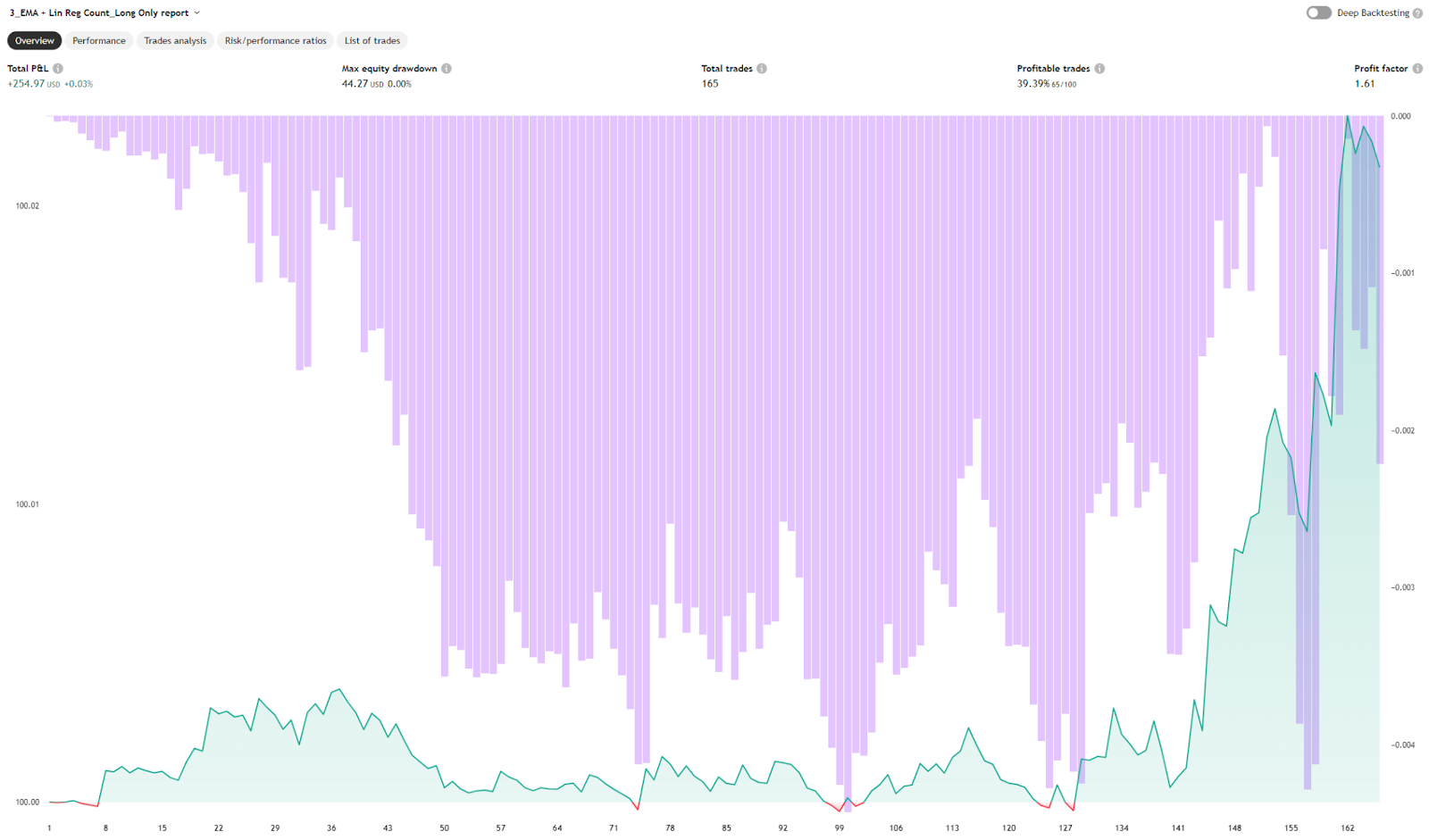Click the 0.000 right axis label

coord(1400,117)
